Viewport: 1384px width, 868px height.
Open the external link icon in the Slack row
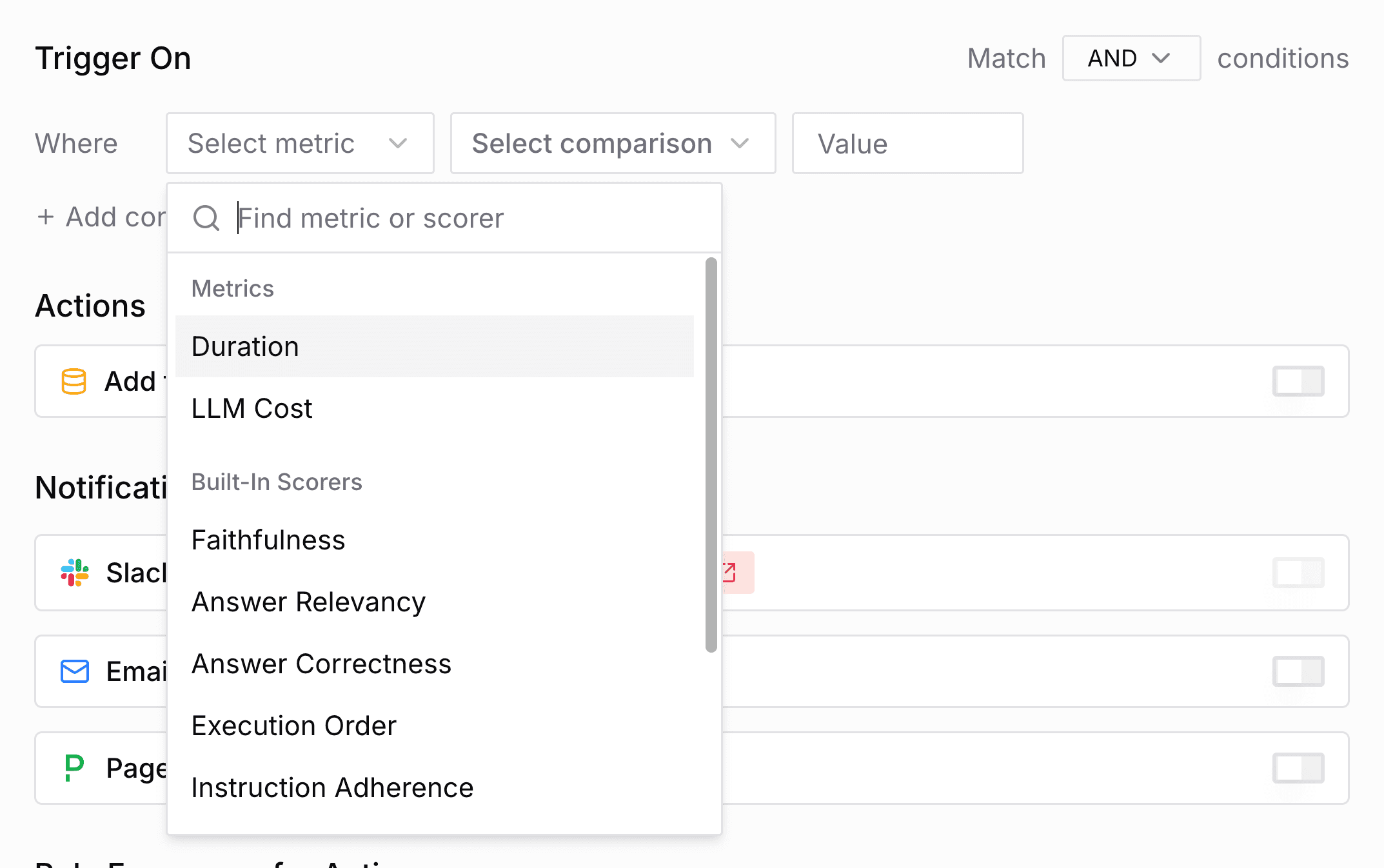point(729,573)
